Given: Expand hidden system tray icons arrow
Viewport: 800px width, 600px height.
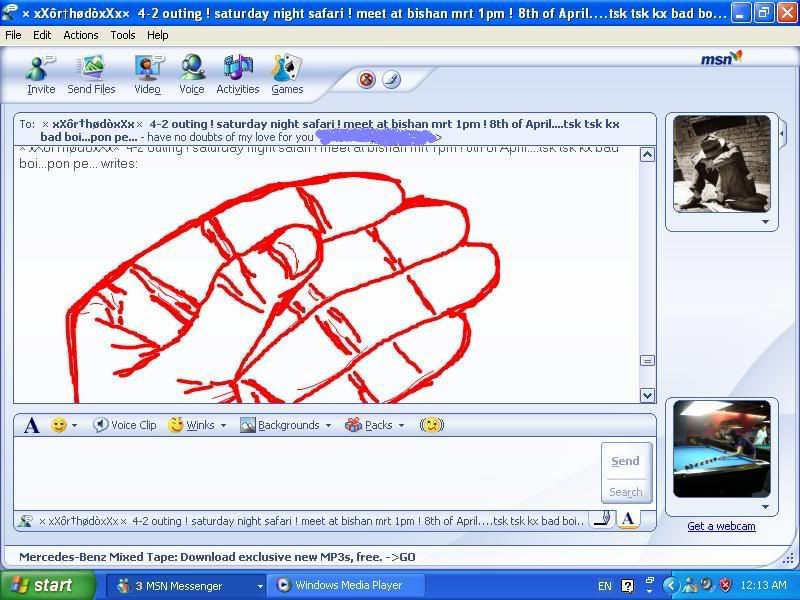Looking at the screenshot, I should point(671,585).
